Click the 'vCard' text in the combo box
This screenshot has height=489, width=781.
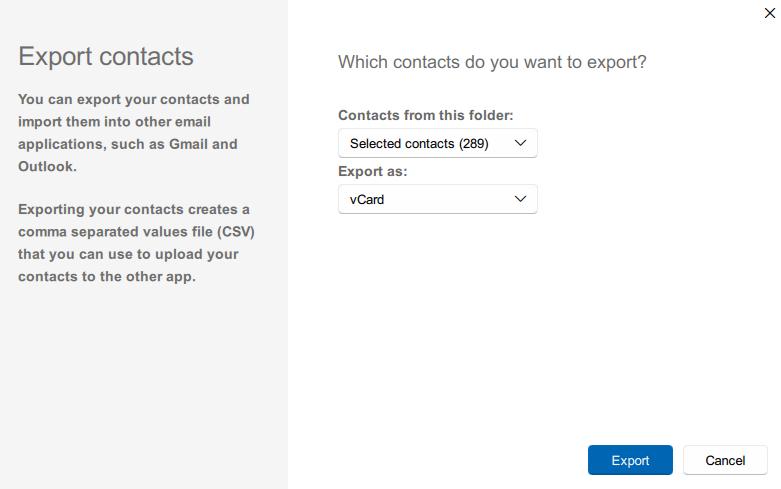tap(367, 199)
